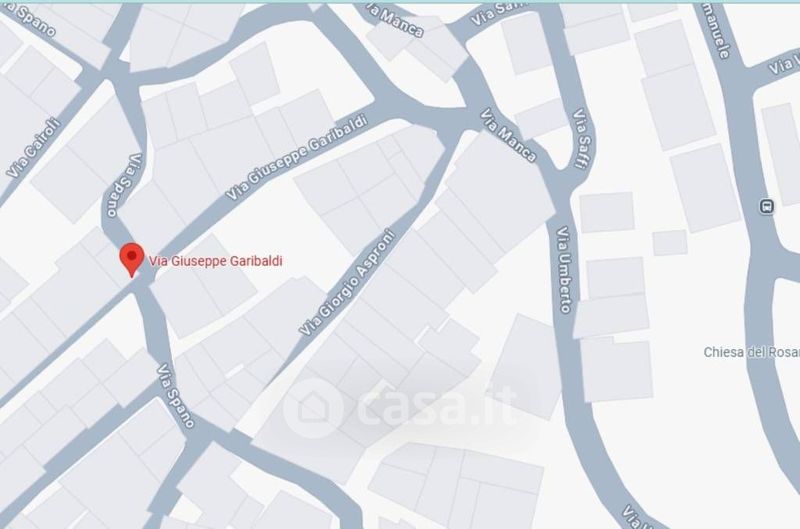
Task: Select the Via Spano label above the red pin
Action: pos(122,185)
